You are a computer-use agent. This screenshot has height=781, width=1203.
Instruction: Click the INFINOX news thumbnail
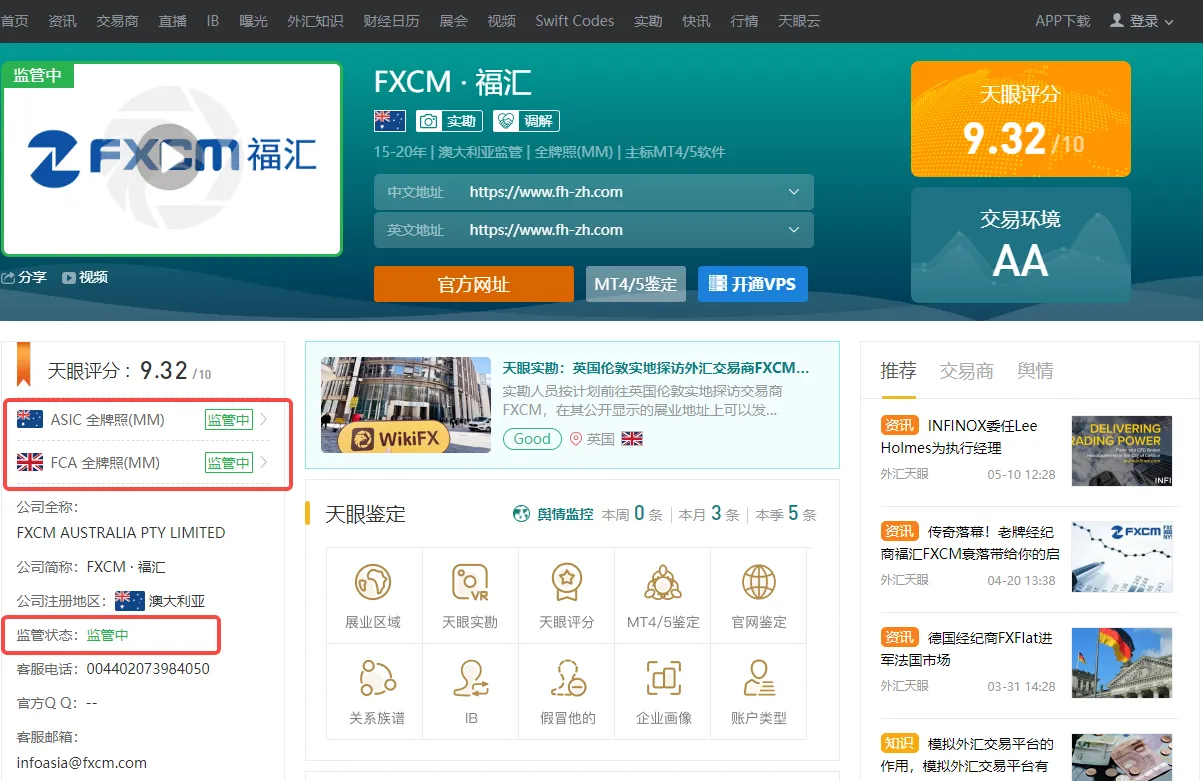click(1121, 451)
